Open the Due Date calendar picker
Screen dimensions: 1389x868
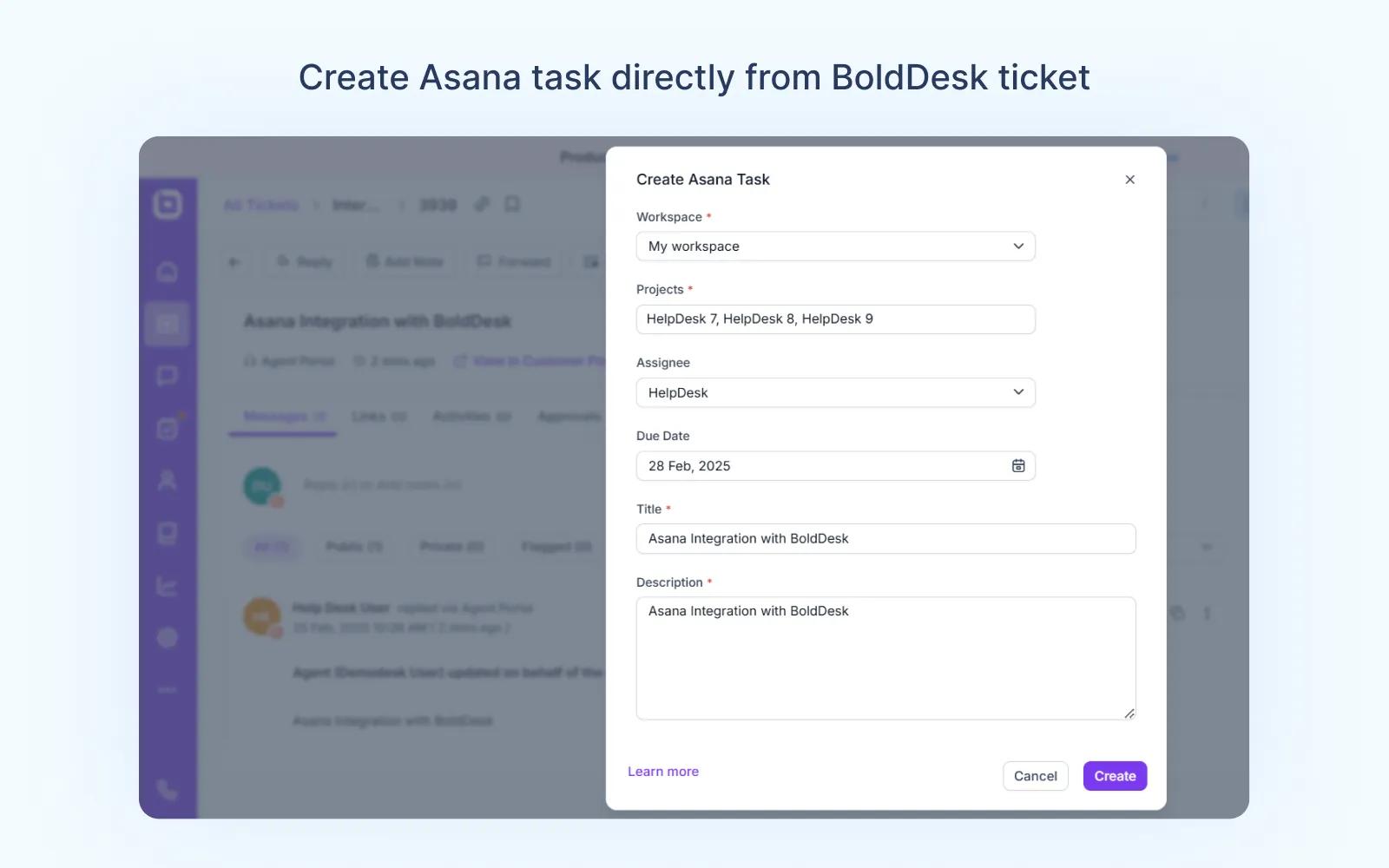pos(1018,466)
